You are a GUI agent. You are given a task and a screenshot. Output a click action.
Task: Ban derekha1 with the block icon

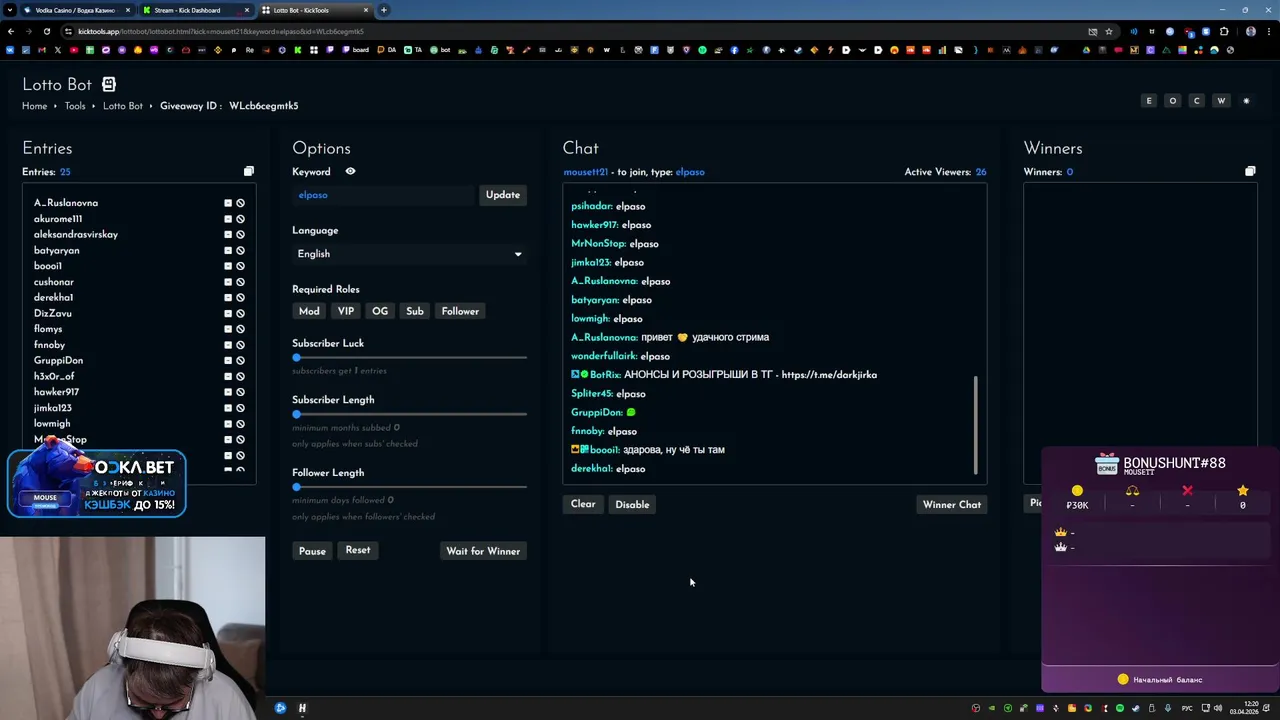[x=240, y=298]
